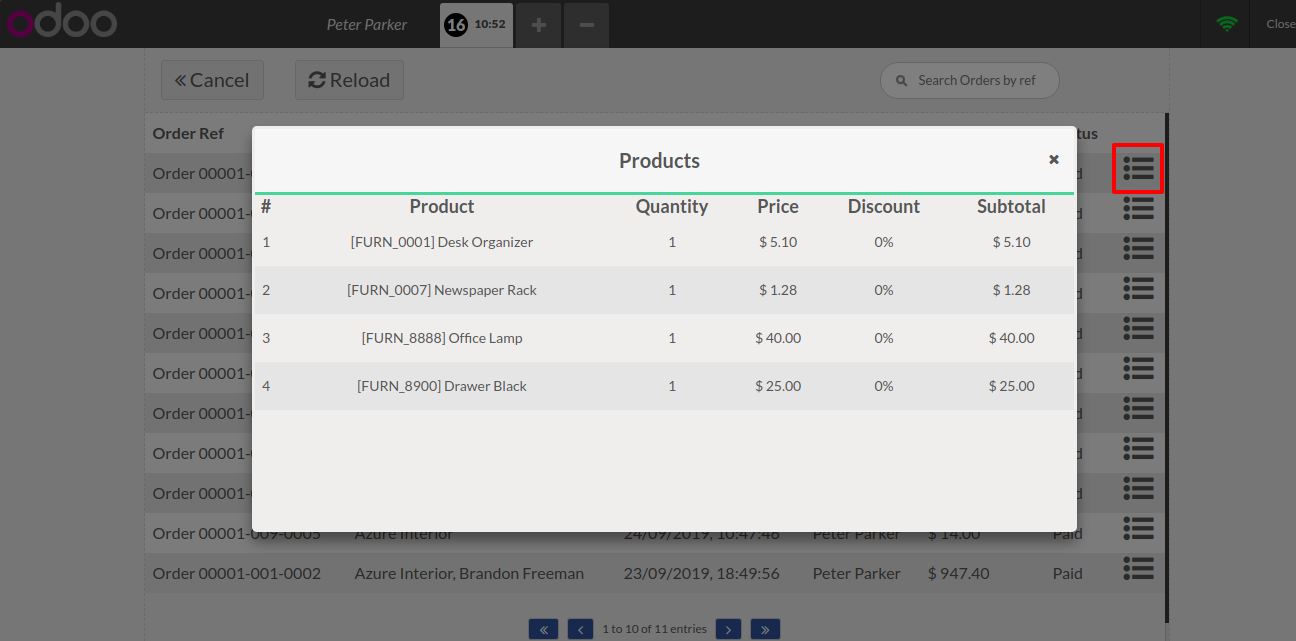Click the Odoo logo
This screenshot has height=641, width=1296.
[62, 24]
